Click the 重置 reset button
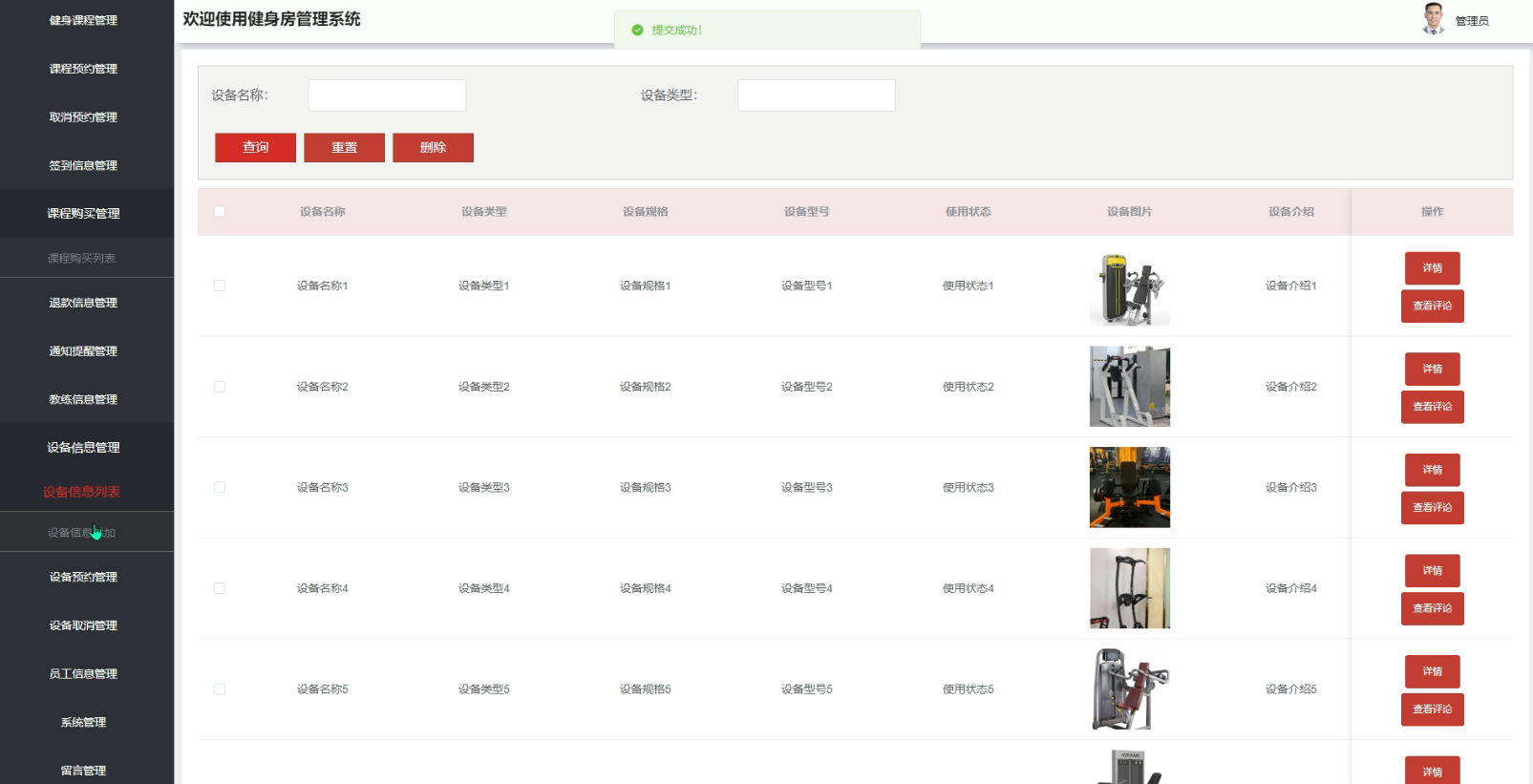The height and width of the screenshot is (784, 1533). coord(344,147)
